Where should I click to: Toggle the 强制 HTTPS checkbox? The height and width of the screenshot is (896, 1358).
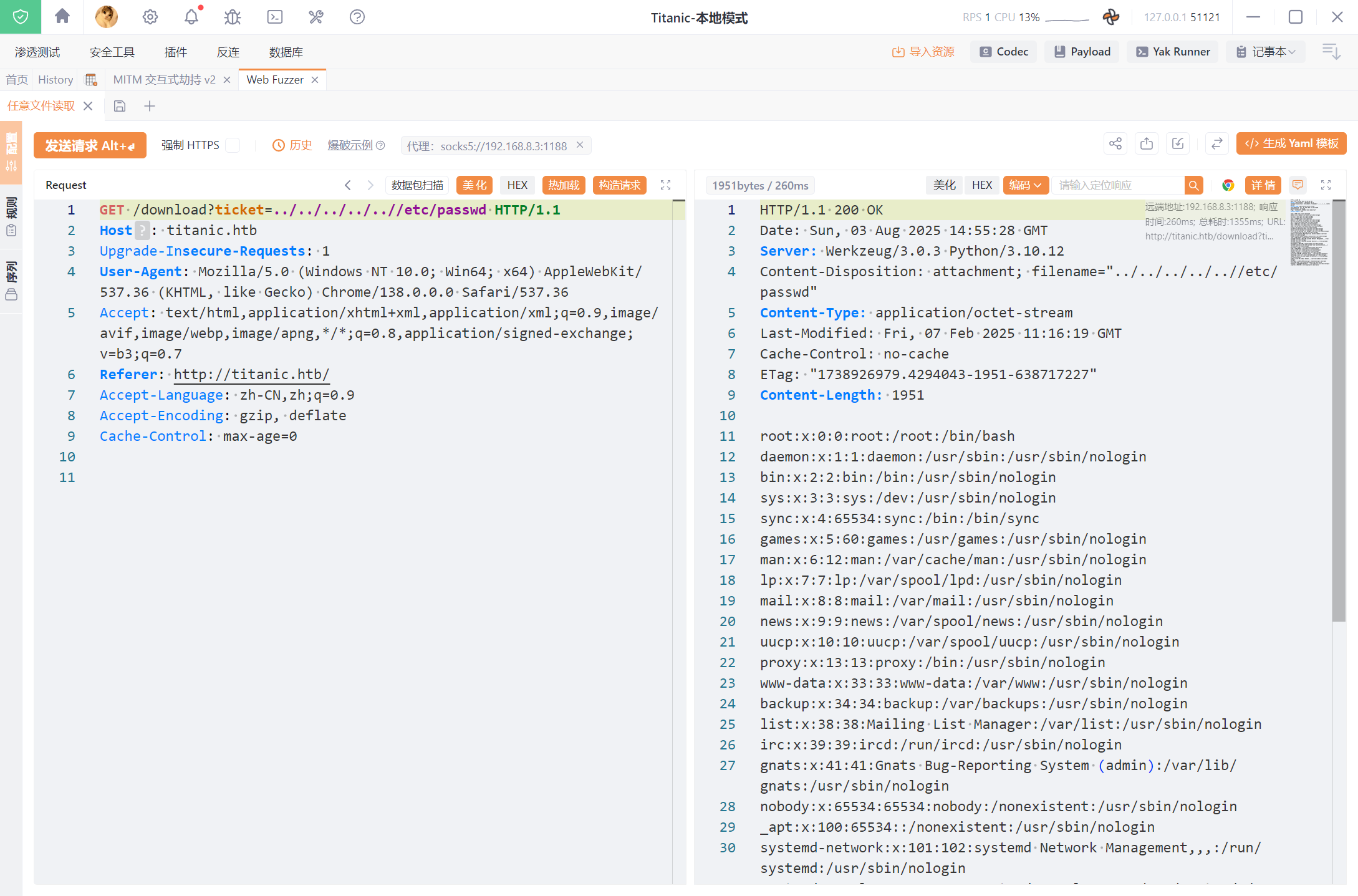point(233,145)
